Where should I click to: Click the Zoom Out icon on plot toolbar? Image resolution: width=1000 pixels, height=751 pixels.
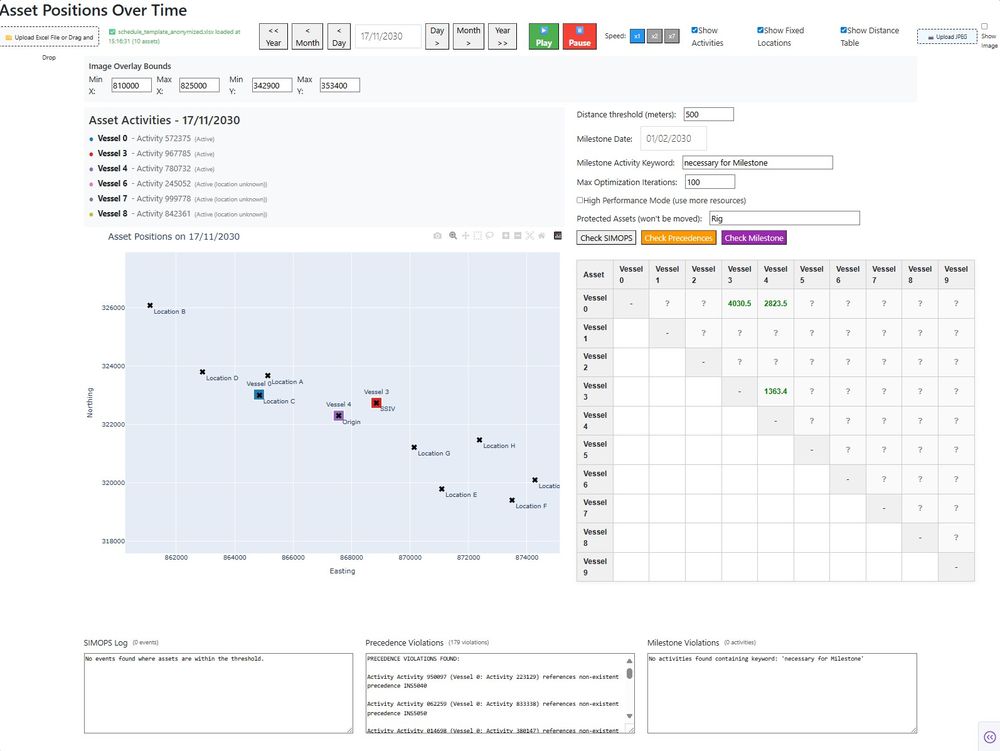pos(518,236)
